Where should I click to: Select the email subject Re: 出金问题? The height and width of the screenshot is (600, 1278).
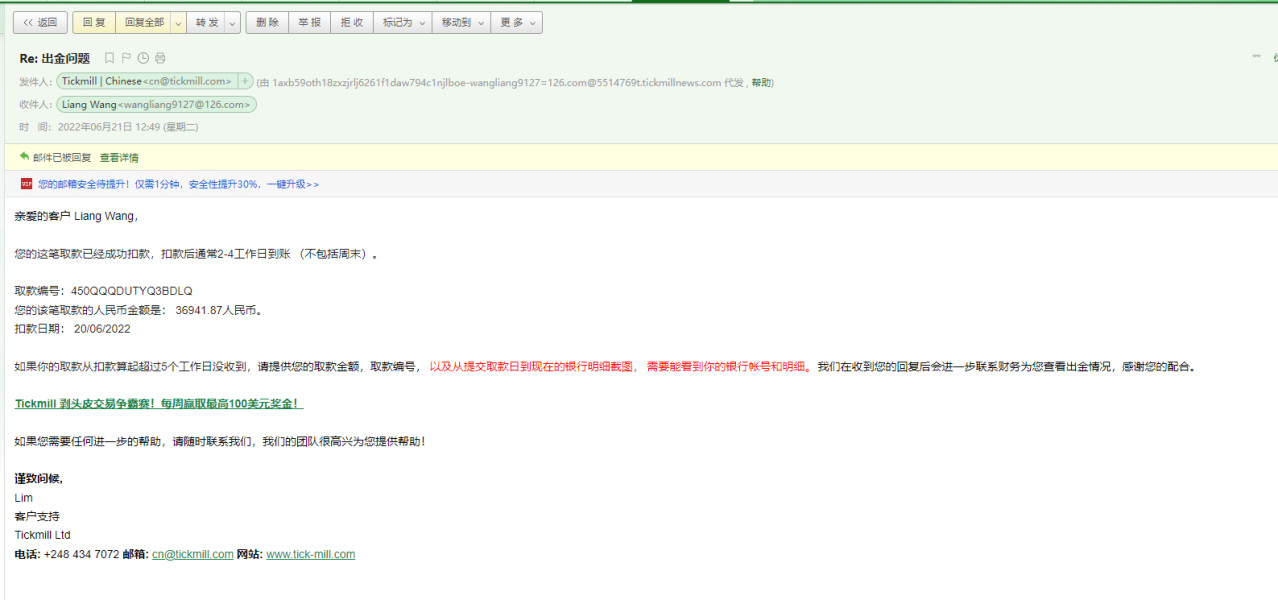(55, 58)
